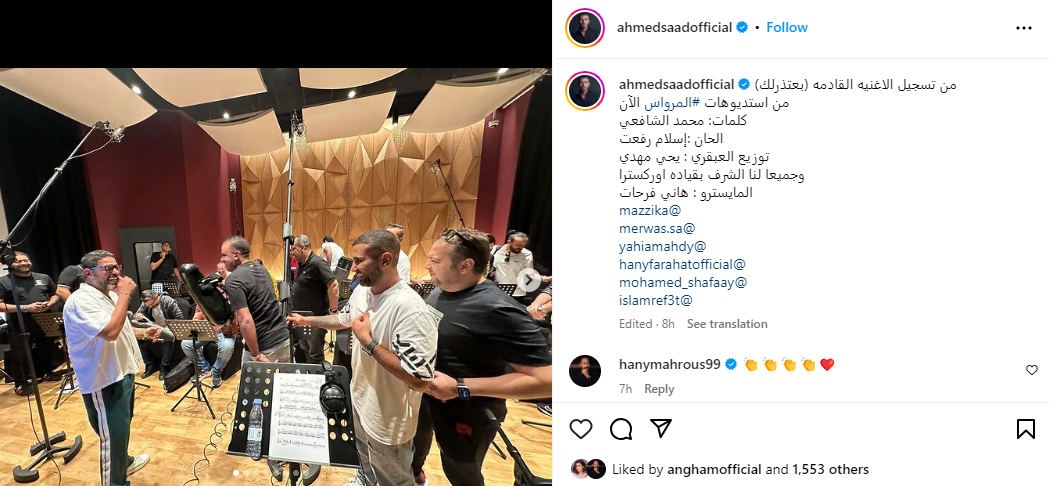The image size is (1049, 486).
Task: Share the post via paper plane icon
Action: click(x=661, y=428)
